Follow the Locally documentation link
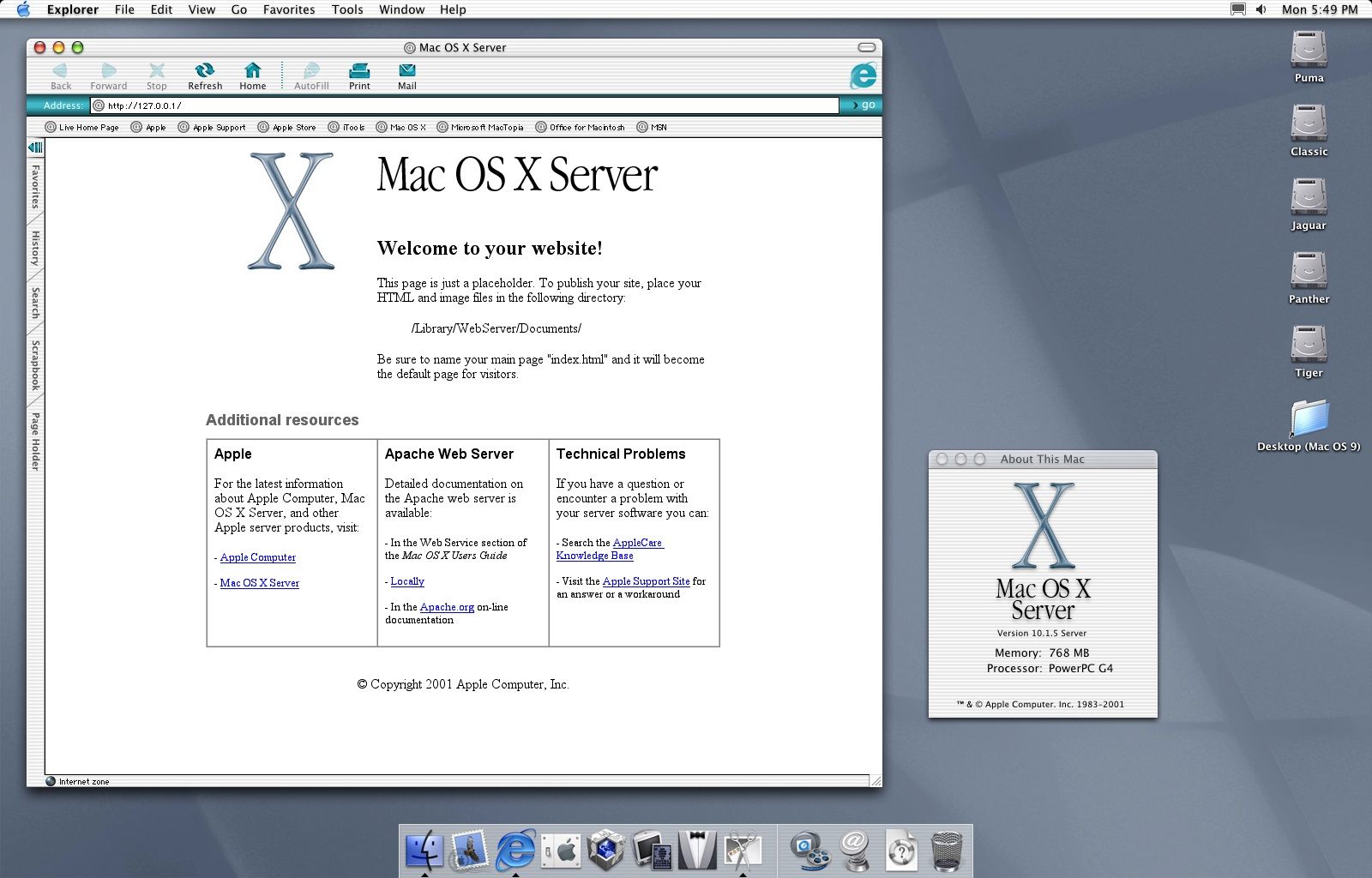Screen dimensions: 1372x878 tap(407, 581)
